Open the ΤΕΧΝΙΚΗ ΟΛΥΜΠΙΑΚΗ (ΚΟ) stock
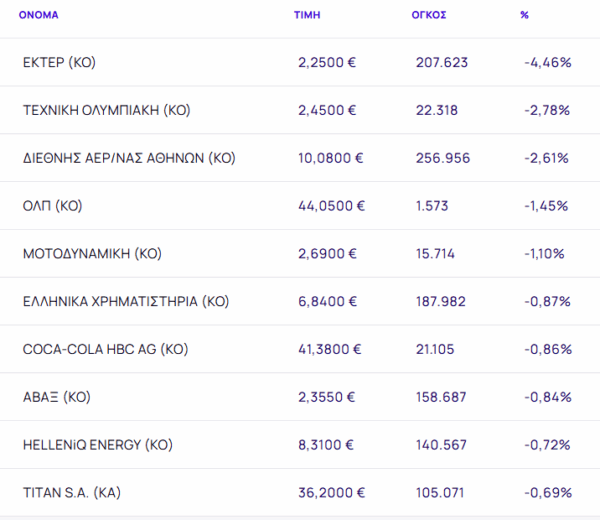 point(107,110)
